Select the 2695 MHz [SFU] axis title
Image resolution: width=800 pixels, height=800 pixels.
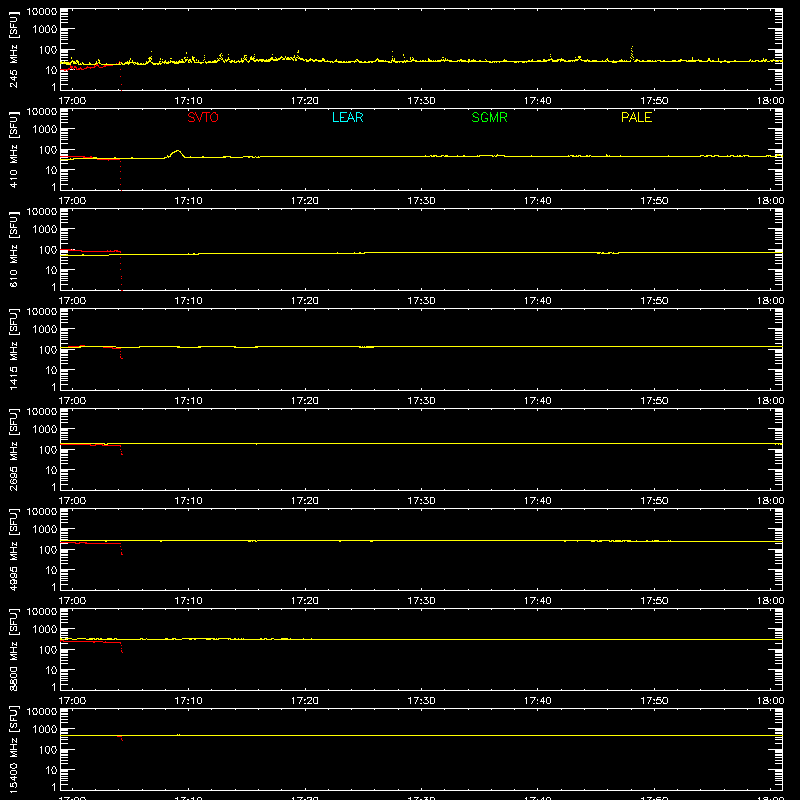pyautogui.click(x=13, y=449)
